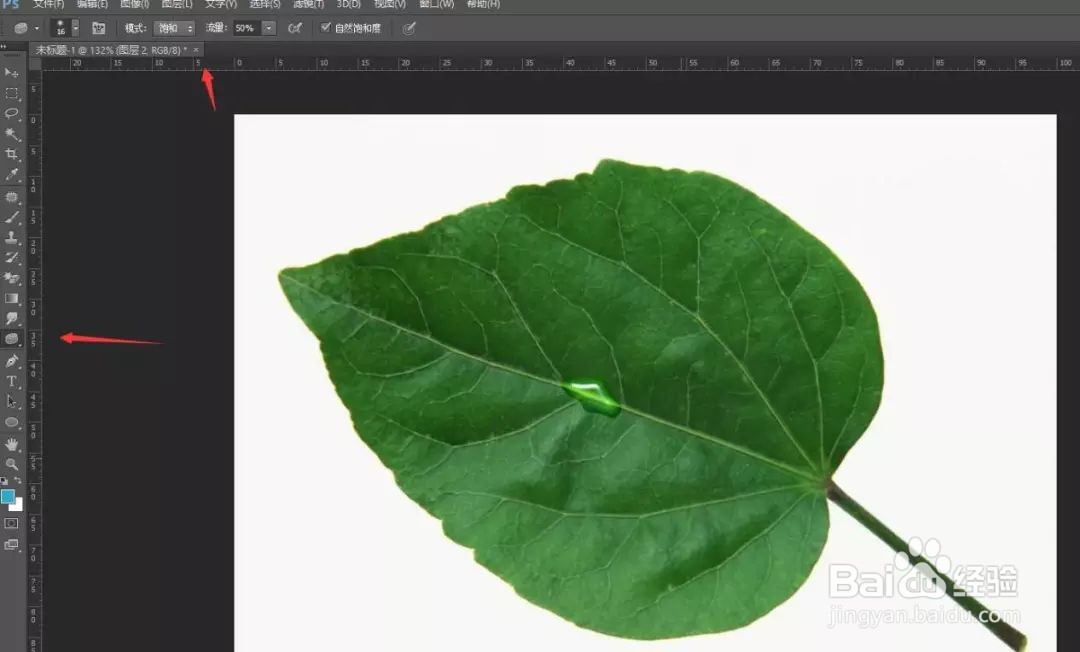Select the Rectangular Marquee tool
This screenshot has height=652, width=1080.
tap(12, 93)
